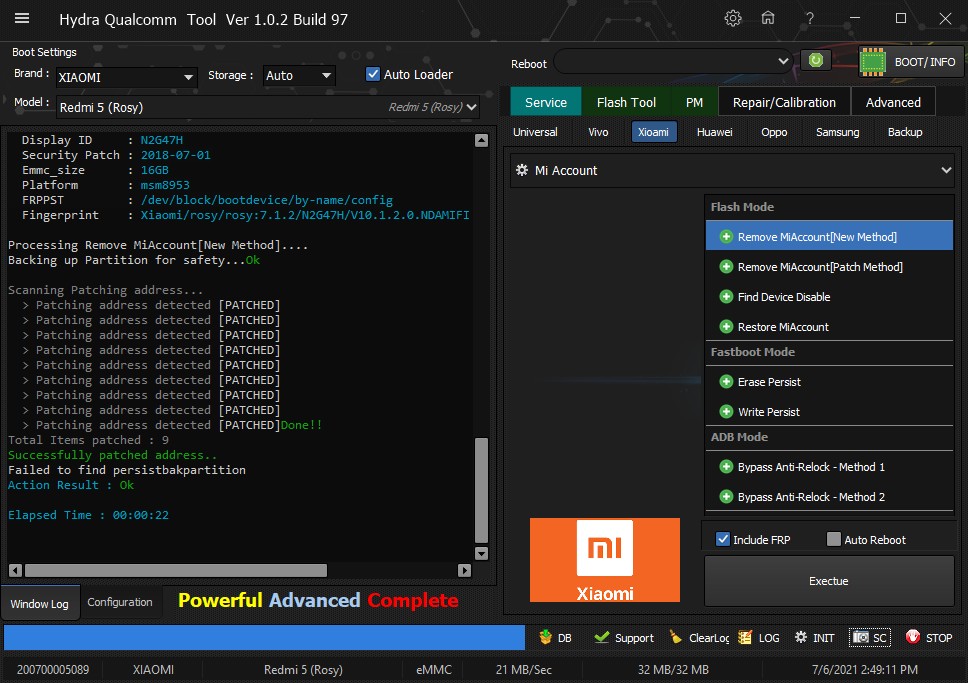Open the Reboot options dropdown

click(x=674, y=61)
